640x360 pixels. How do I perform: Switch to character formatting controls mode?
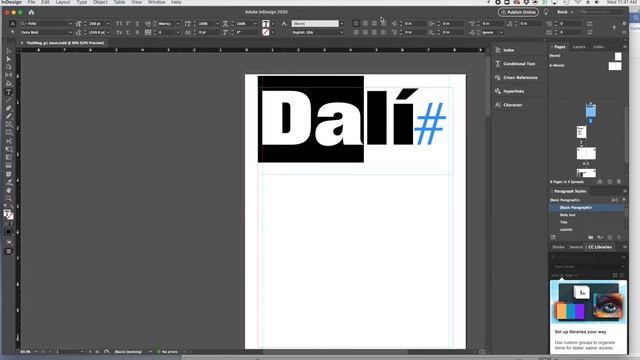click(x=13, y=24)
